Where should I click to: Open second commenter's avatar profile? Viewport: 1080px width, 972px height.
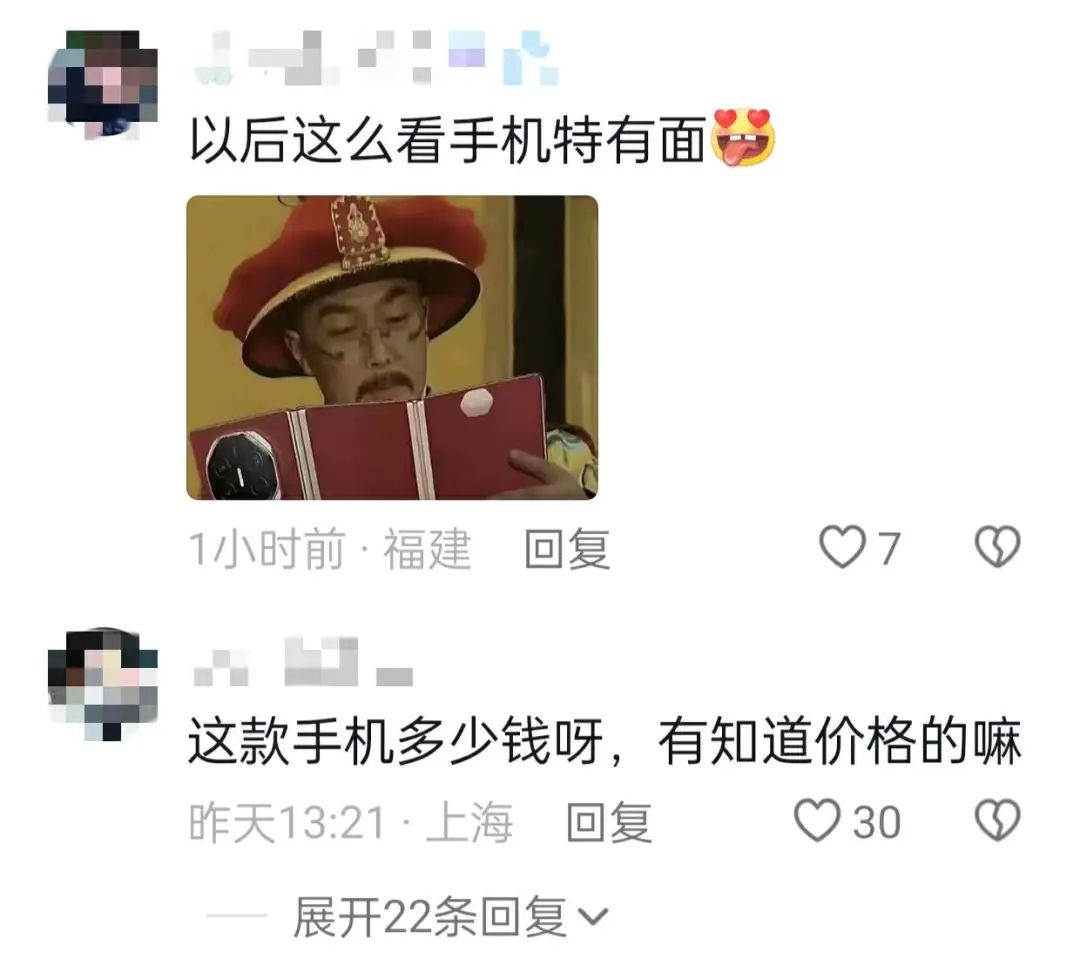click(x=103, y=683)
